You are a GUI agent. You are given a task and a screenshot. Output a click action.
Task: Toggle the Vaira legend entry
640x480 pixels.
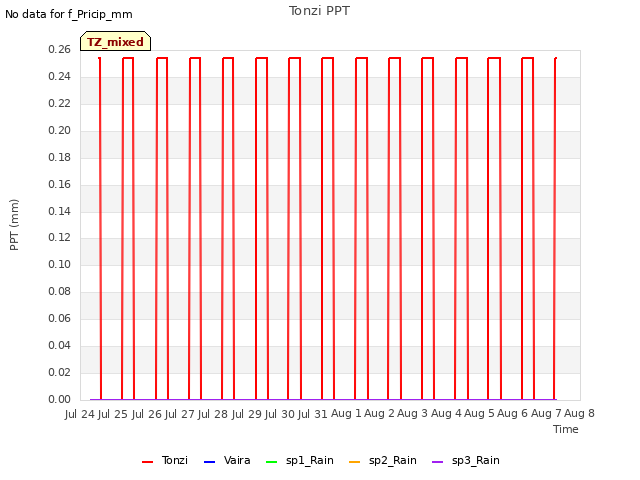[227, 460]
